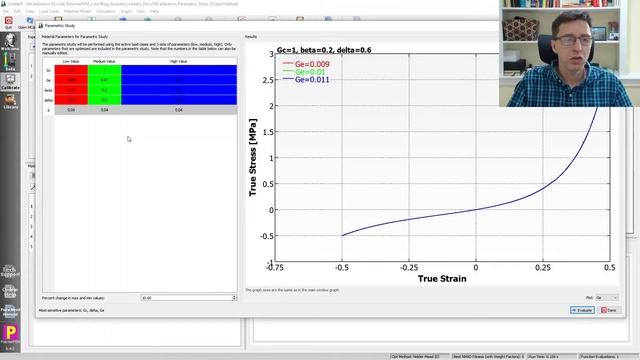Select the delta high value blue cell
The height and width of the screenshot is (360, 640).
click(x=179, y=100)
